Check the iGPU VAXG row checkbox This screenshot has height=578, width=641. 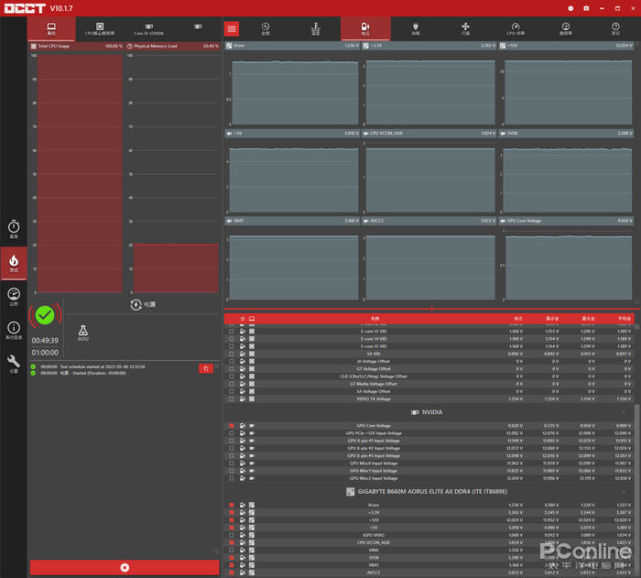[232, 535]
